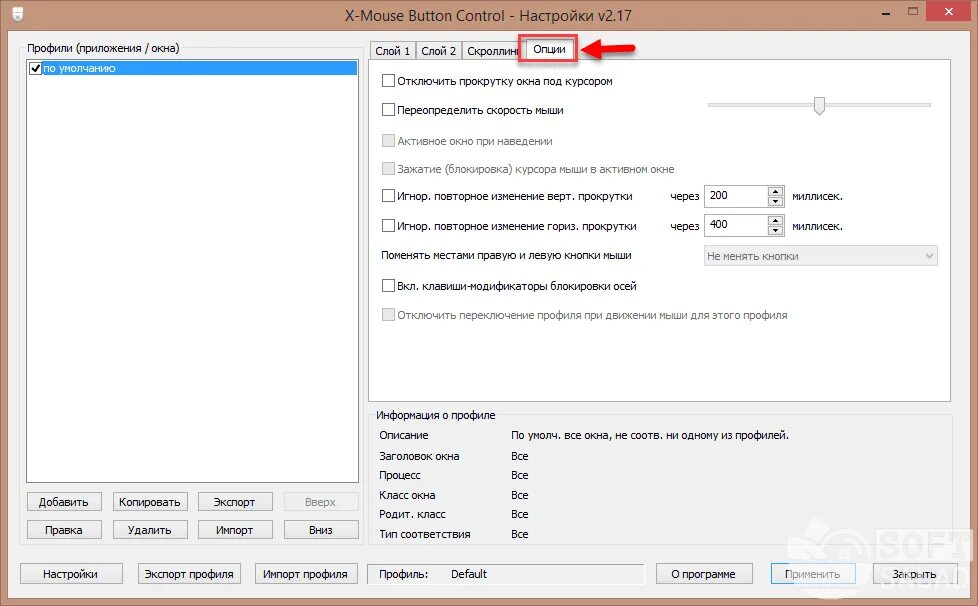Image resolution: width=978 pixels, height=606 pixels.
Task: Click the 'Импорт профиля' button
Action: (306, 574)
